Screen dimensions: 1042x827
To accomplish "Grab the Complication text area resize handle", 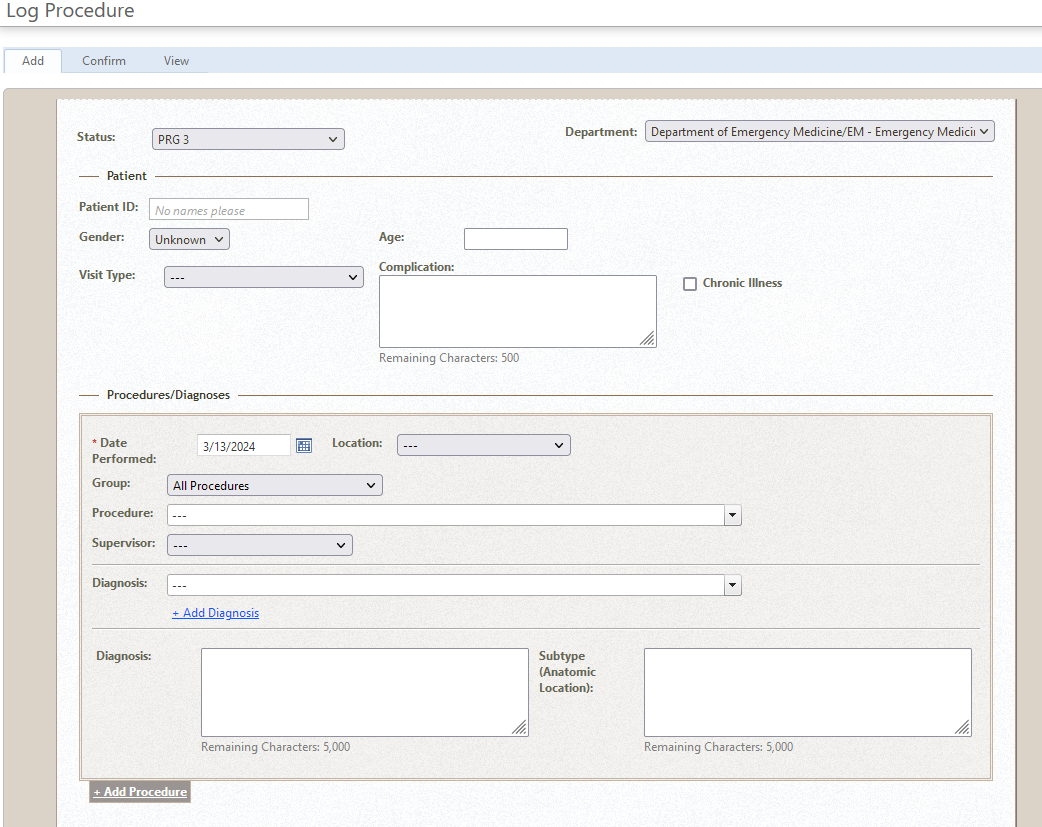I will (648, 339).
